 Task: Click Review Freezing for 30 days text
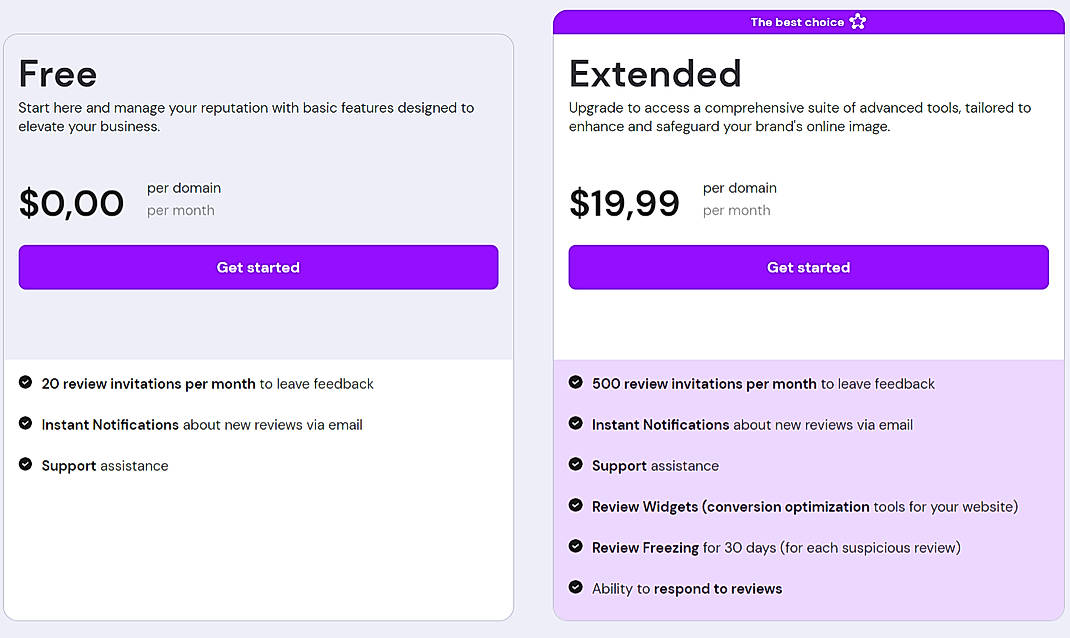coord(775,548)
